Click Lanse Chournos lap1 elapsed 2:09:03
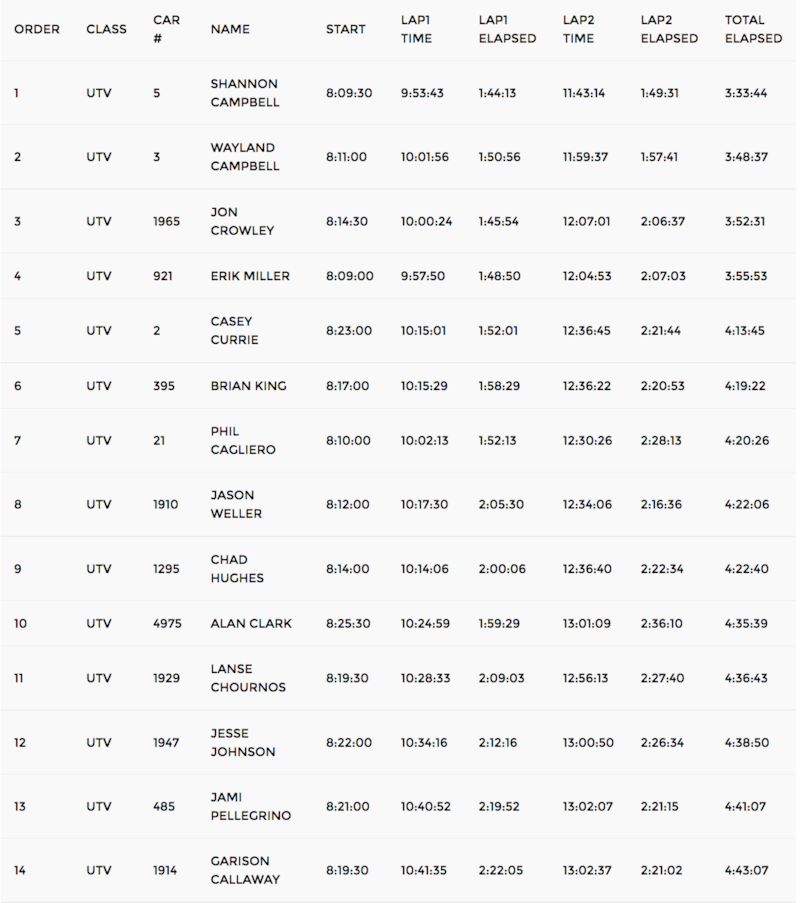Image resolution: width=800 pixels, height=903 pixels. point(501,678)
